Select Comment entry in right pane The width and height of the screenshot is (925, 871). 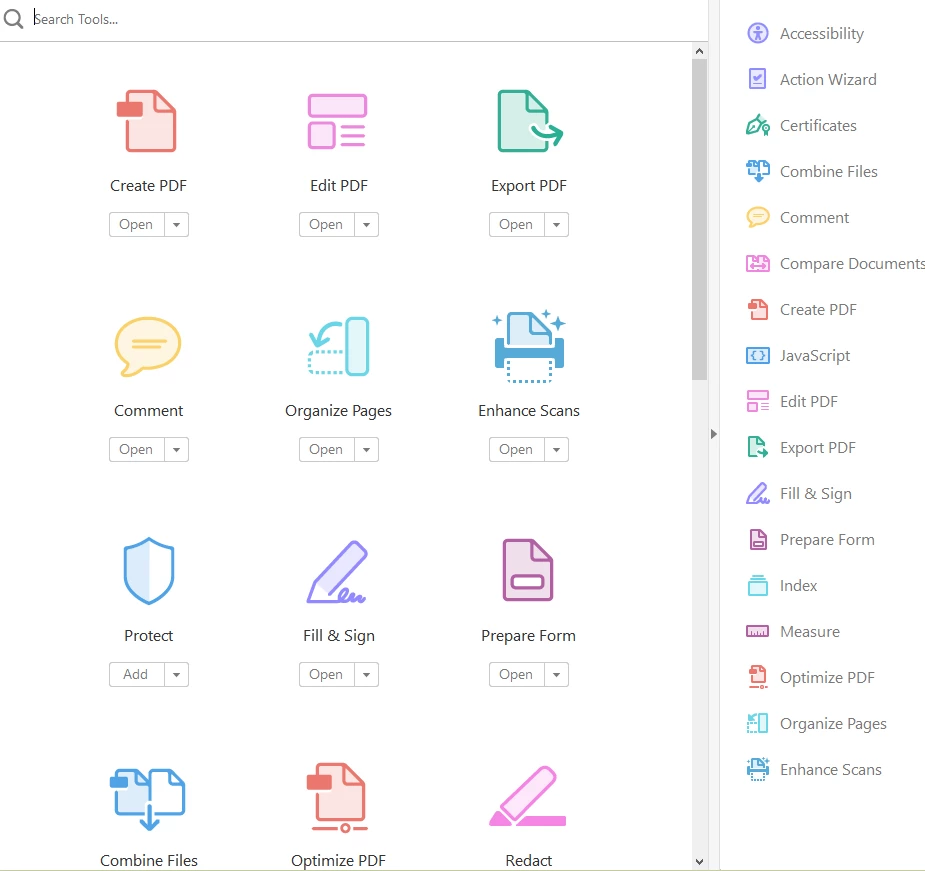[x=798, y=218]
